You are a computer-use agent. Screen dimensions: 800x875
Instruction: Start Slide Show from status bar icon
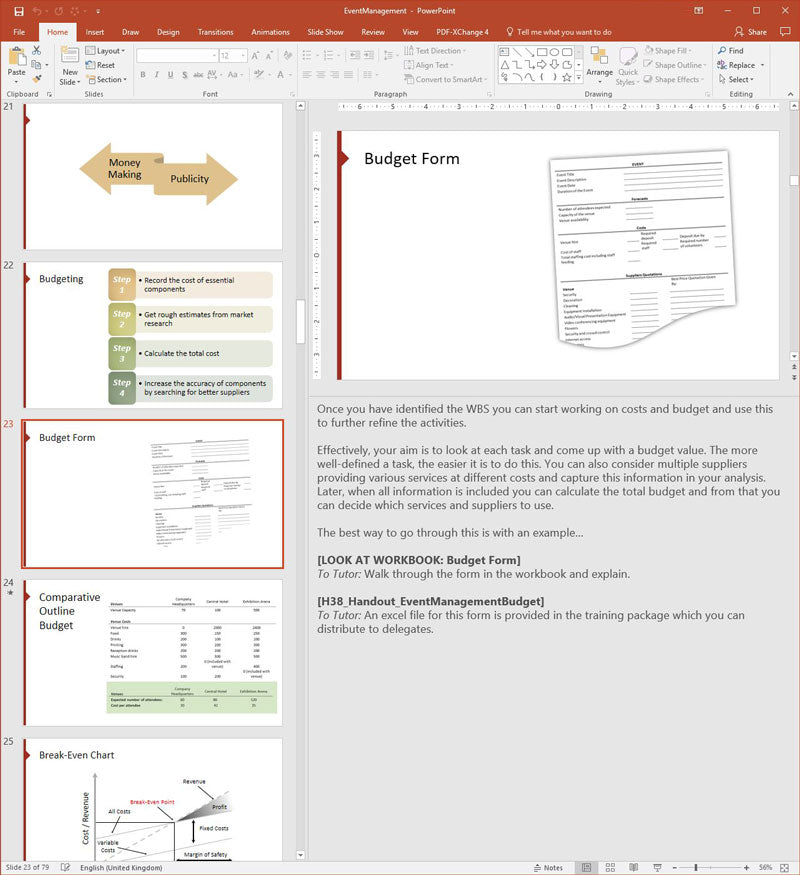pos(658,868)
